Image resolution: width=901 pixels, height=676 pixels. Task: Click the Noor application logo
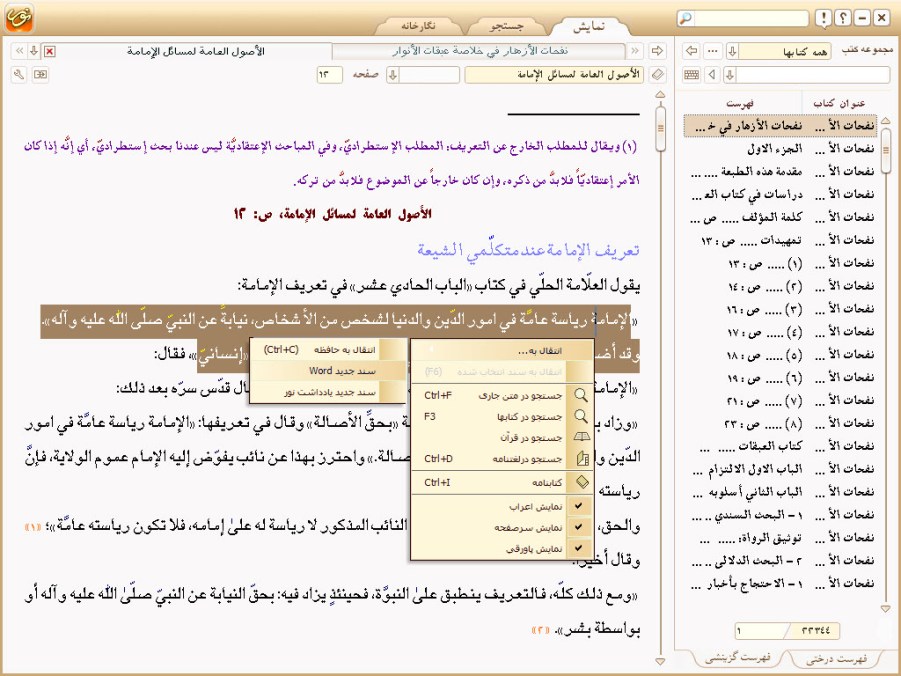point(19,17)
